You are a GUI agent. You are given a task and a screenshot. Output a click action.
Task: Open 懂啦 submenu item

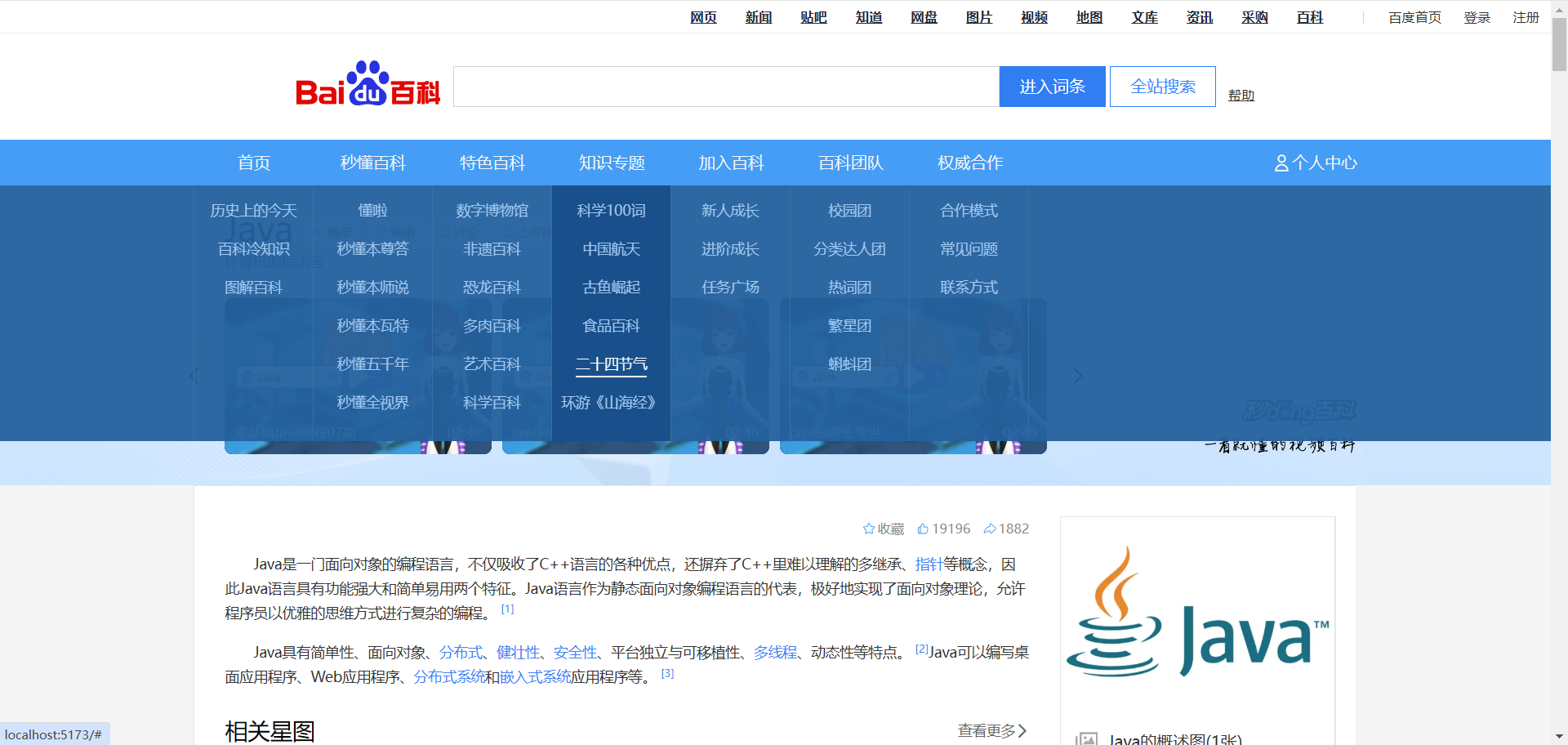(x=373, y=211)
